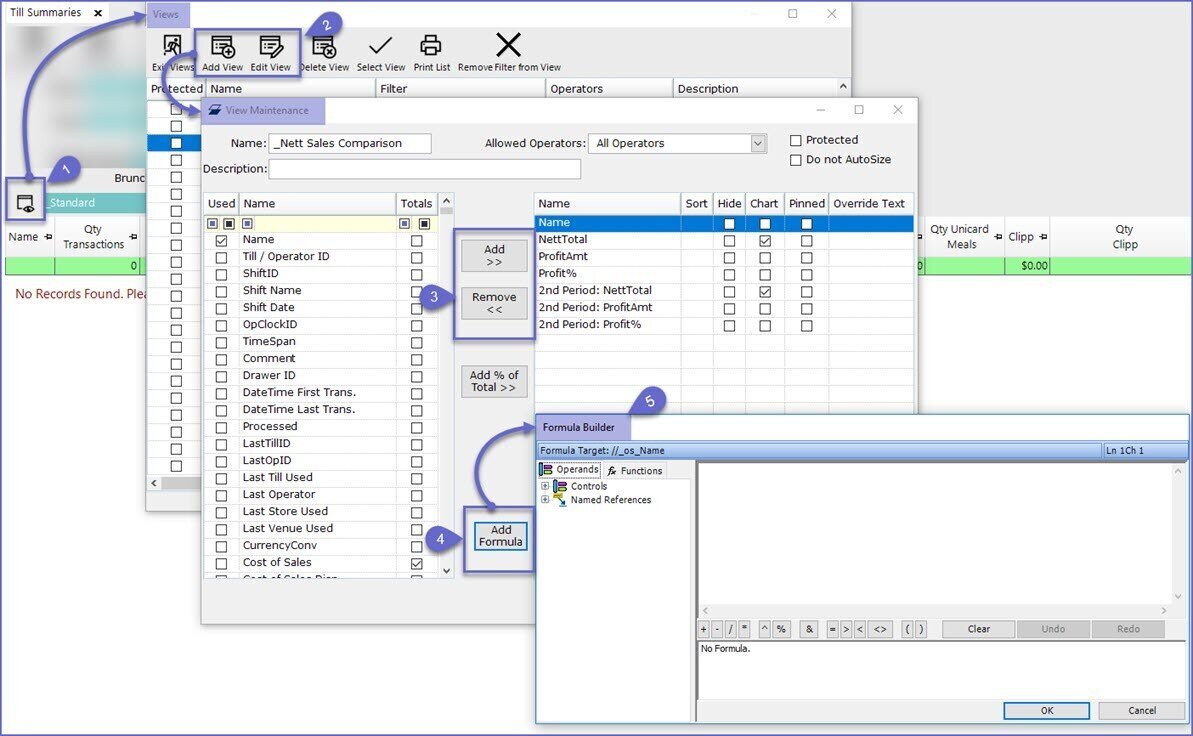Click the Add View toolbar icon
The height and width of the screenshot is (736, 1193).
(222, 47)
